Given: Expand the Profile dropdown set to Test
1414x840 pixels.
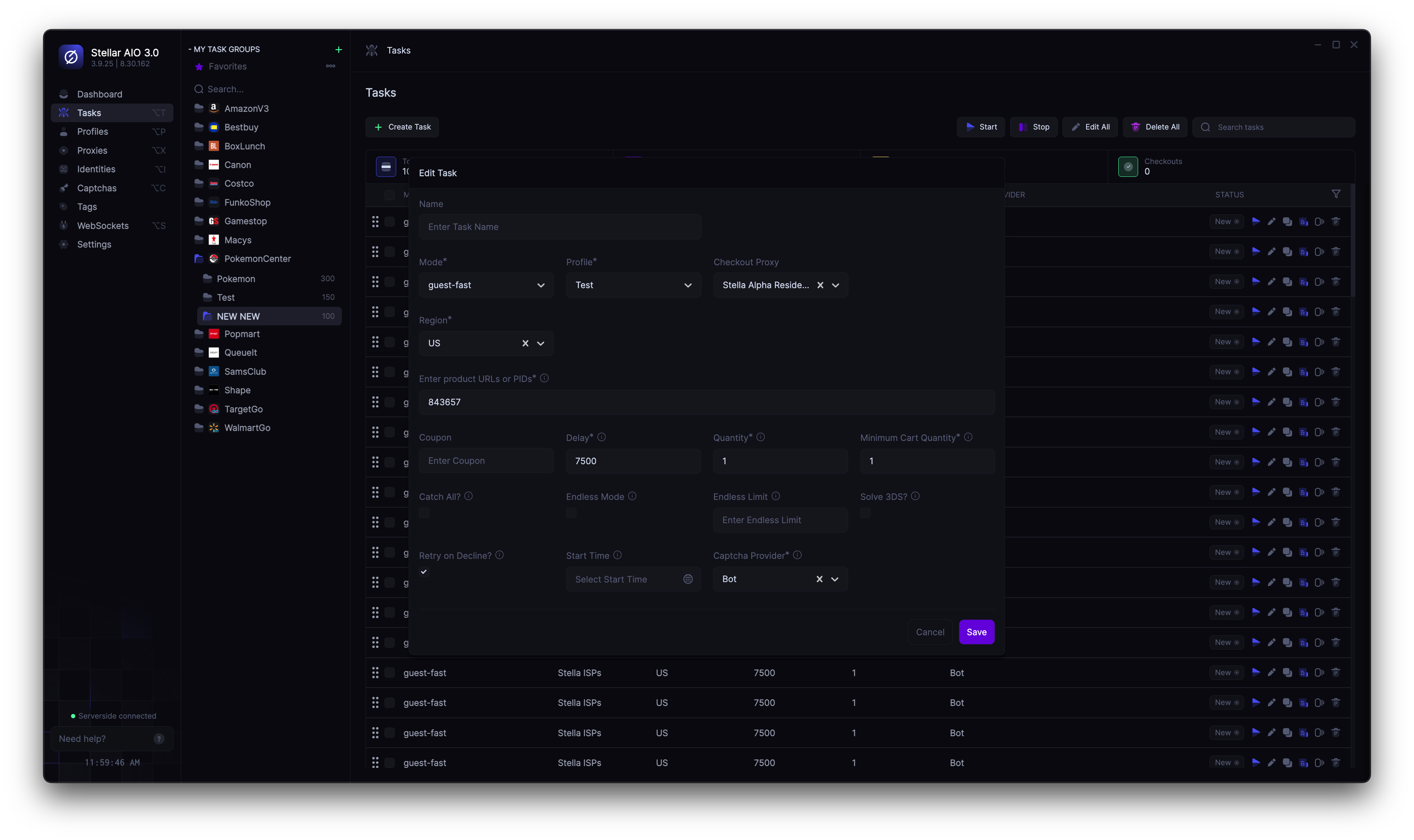Looking at the screenshot, I should coord(633,285).
